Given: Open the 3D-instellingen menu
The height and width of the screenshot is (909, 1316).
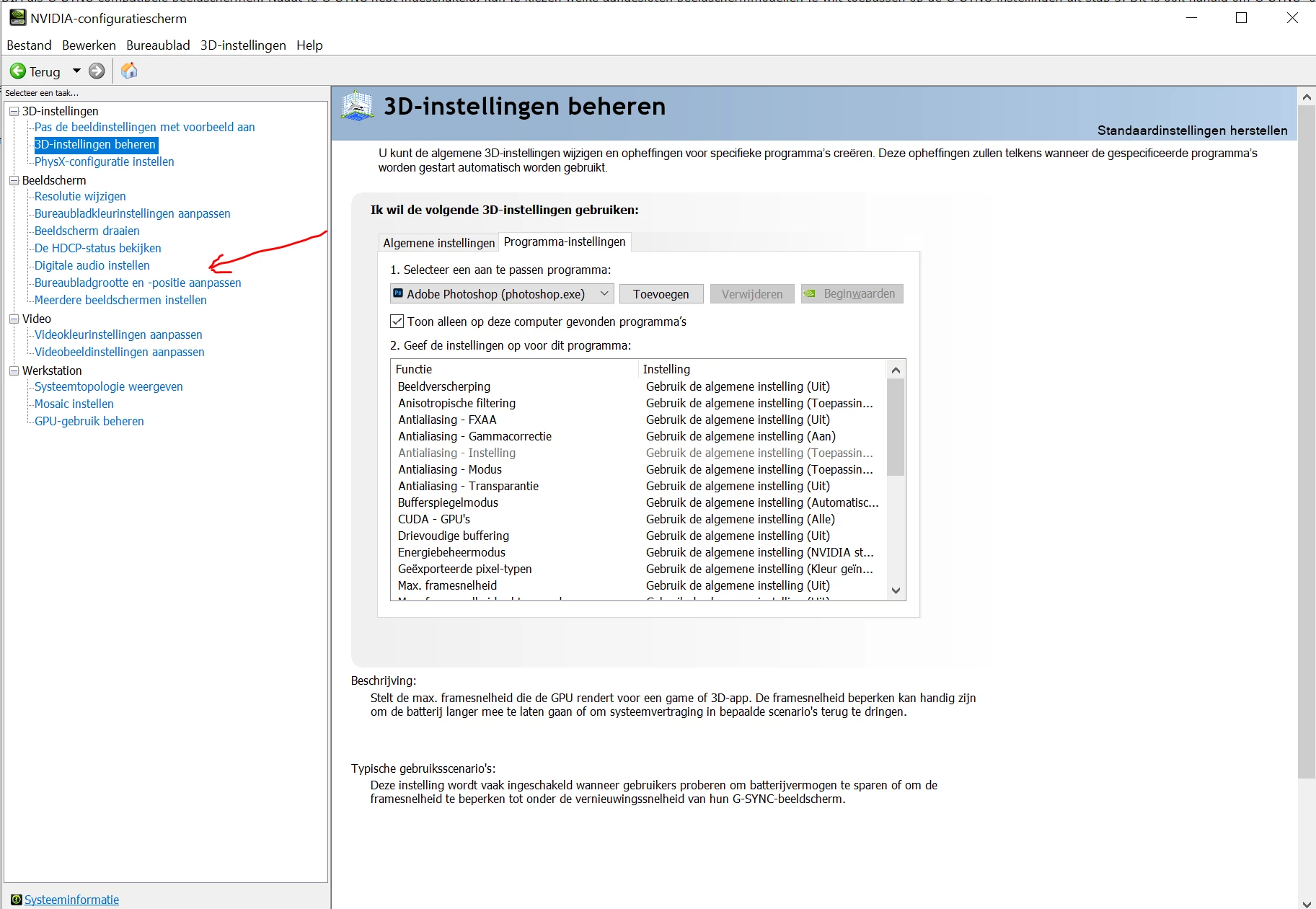Looking at the screenshot, I should click(243, 45).
